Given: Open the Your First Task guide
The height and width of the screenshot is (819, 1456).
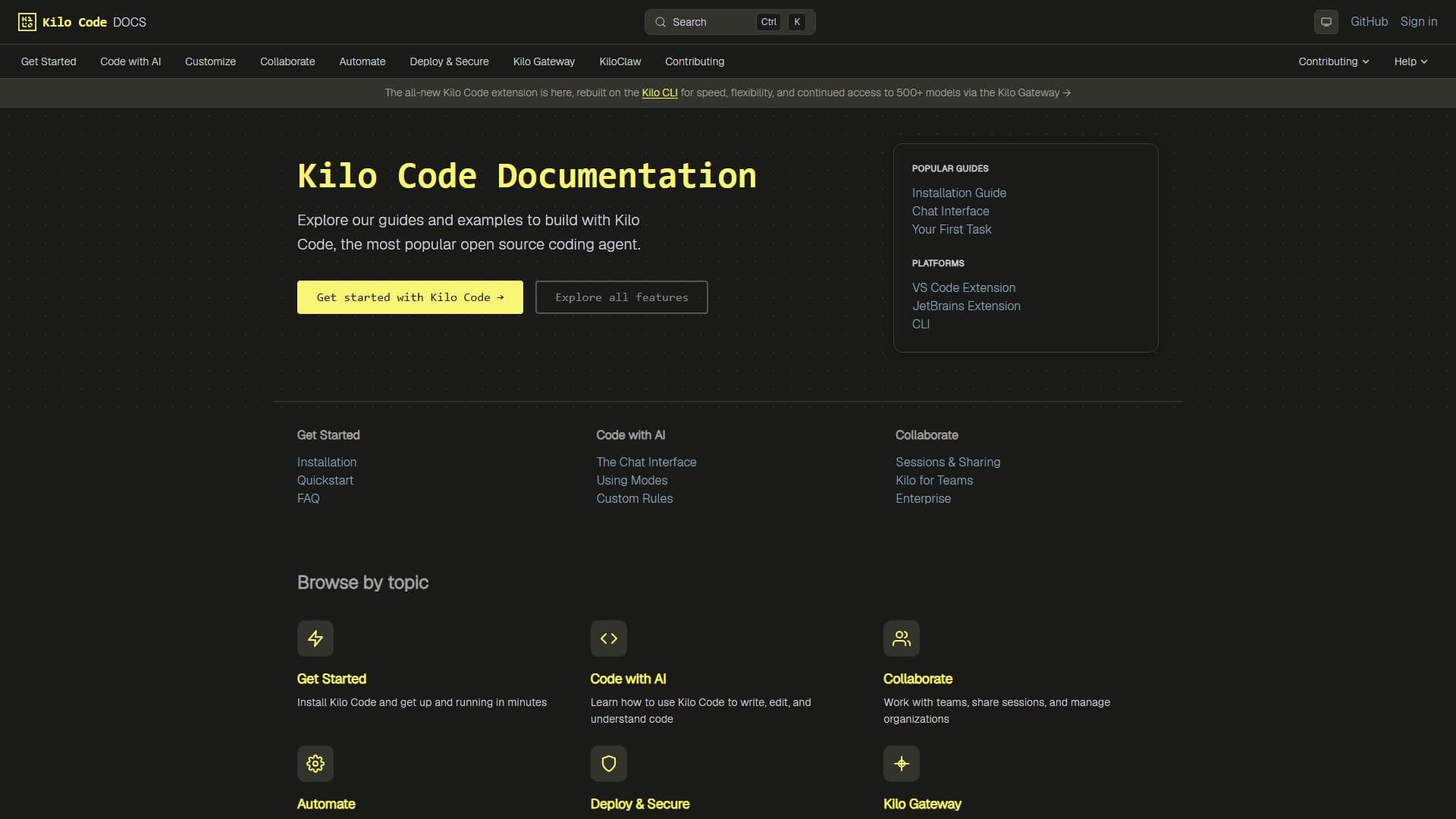Looking at the screenshot, I should point(951,229).
